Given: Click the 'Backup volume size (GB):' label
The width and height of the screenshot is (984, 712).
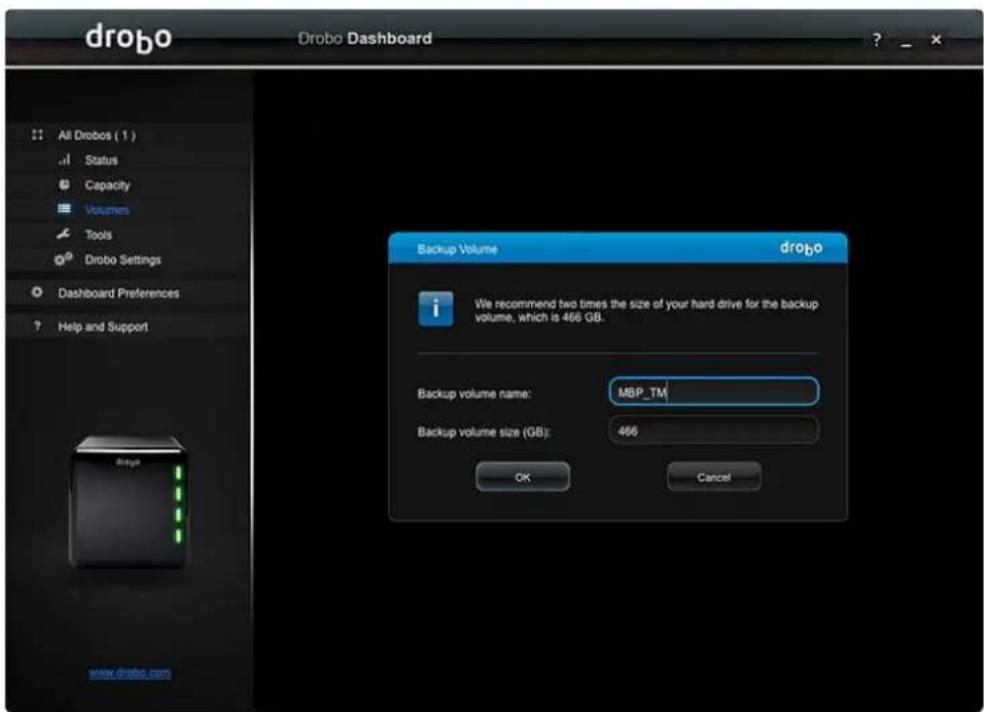Looking at the screenshot, I should 484,432.
